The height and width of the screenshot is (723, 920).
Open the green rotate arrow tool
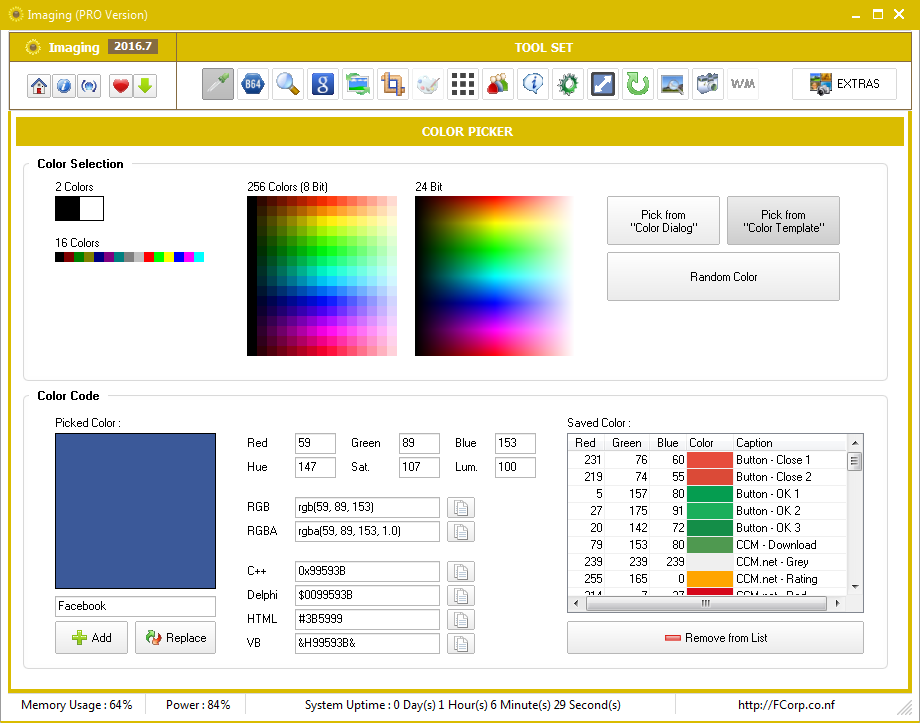[638, 84]
